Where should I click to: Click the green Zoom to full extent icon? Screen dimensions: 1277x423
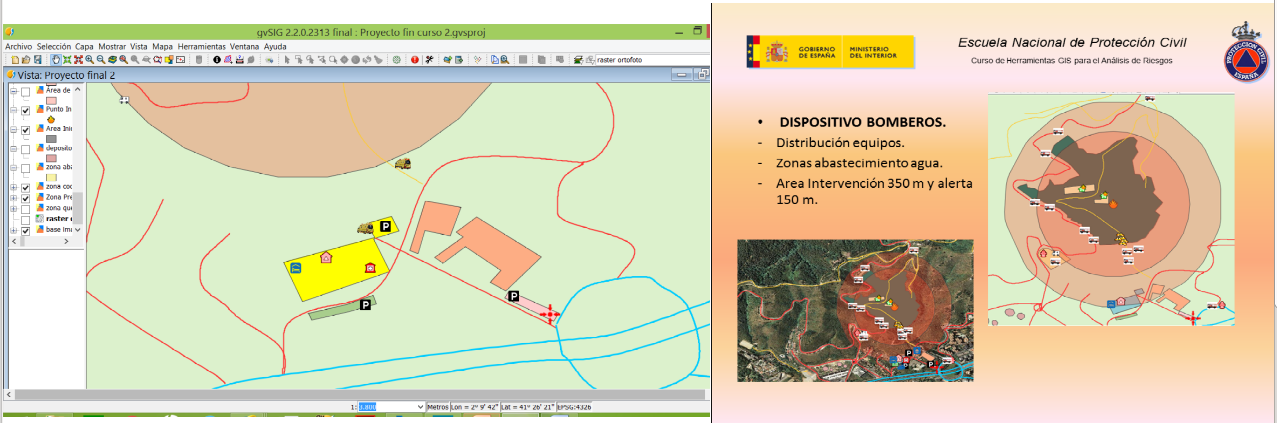67,60
